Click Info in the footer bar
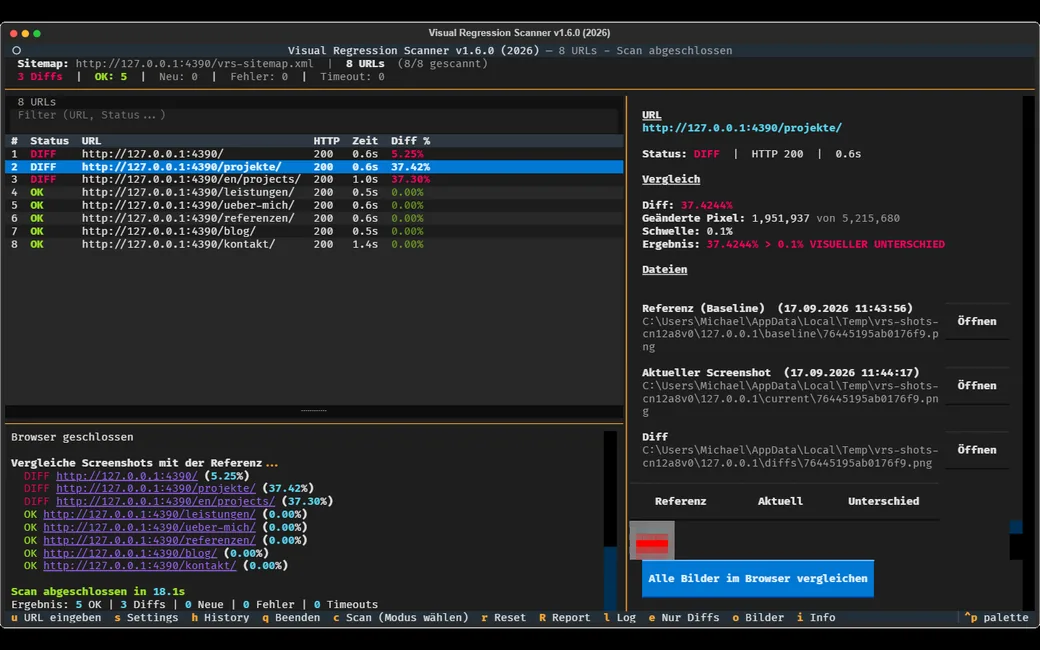 pos(816,618)
